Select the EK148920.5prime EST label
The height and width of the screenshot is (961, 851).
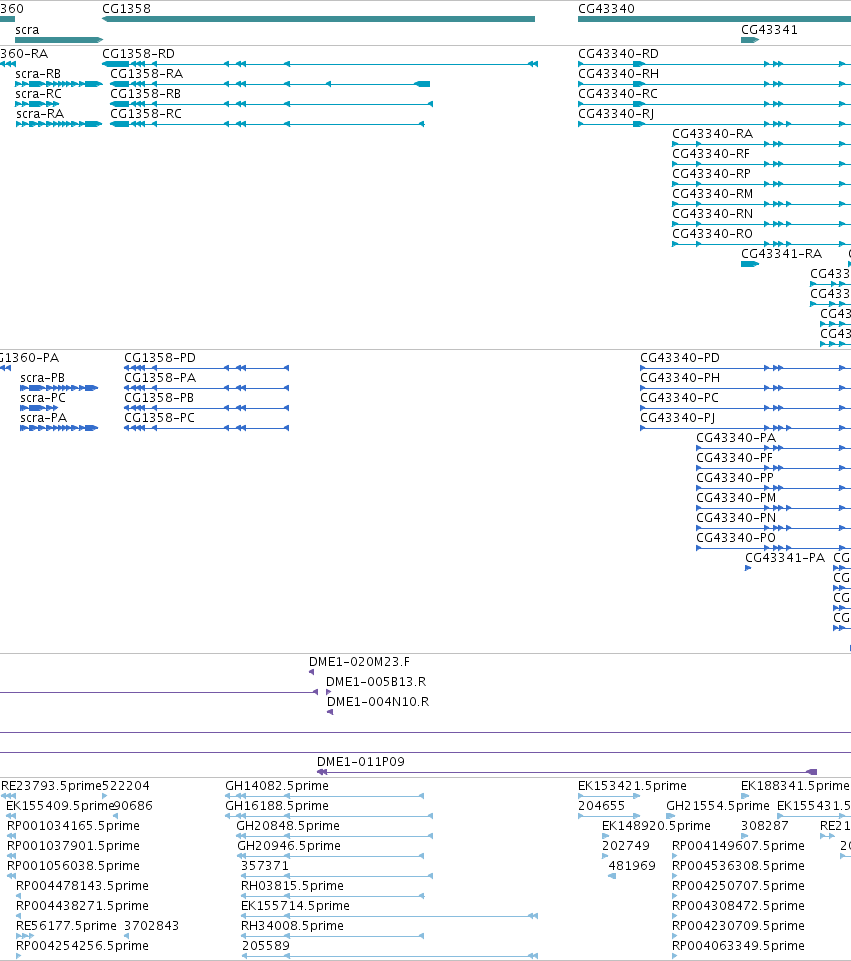point(656,826)
